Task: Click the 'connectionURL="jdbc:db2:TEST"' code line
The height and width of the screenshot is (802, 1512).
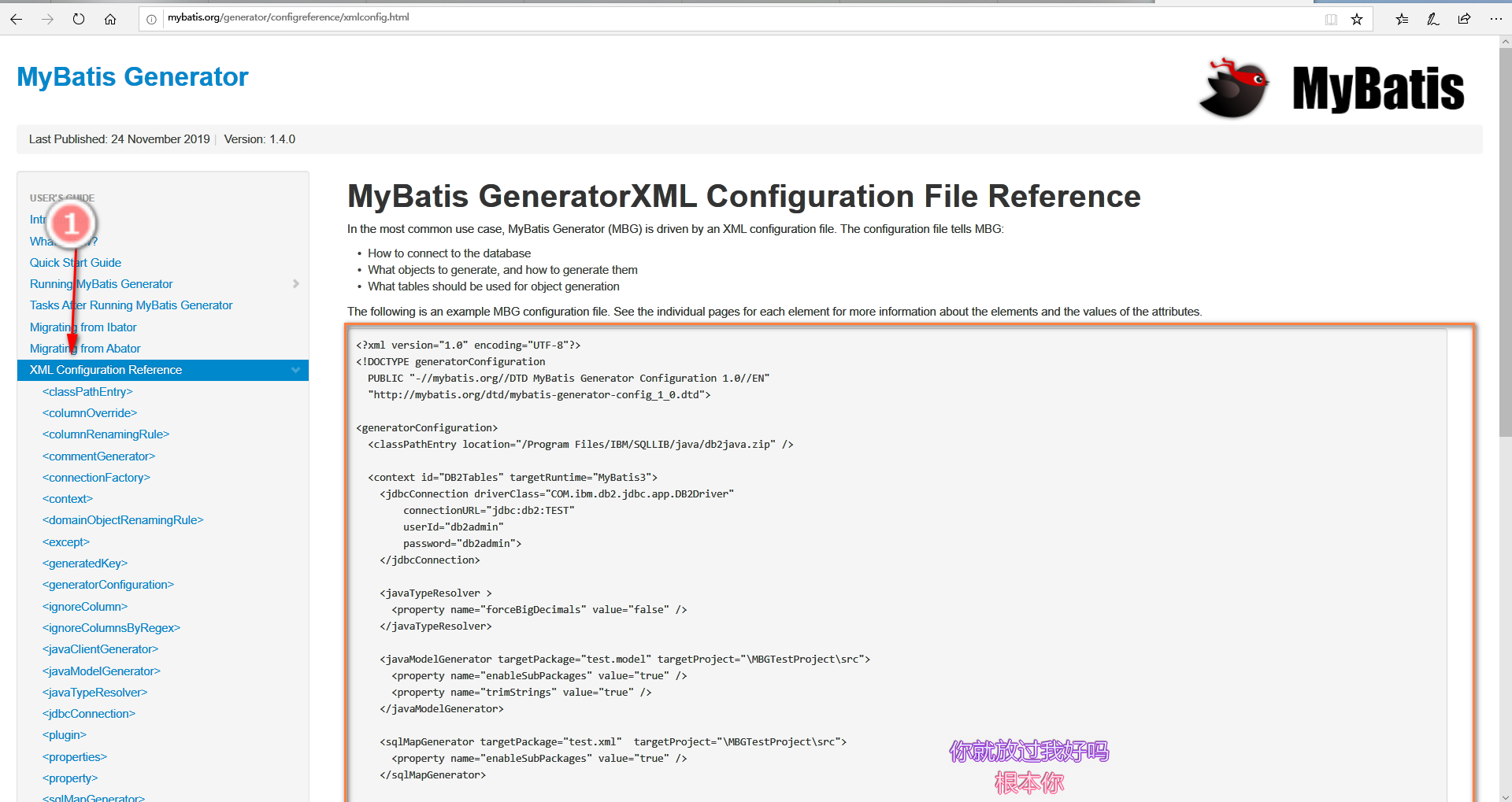Action: (489, 511)
